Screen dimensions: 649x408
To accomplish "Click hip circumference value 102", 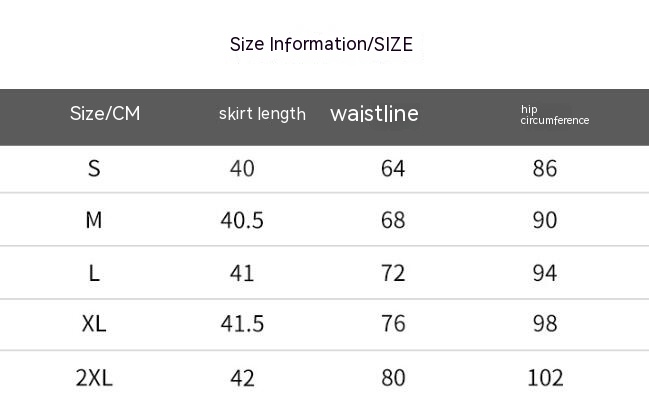I will [545, 378].
